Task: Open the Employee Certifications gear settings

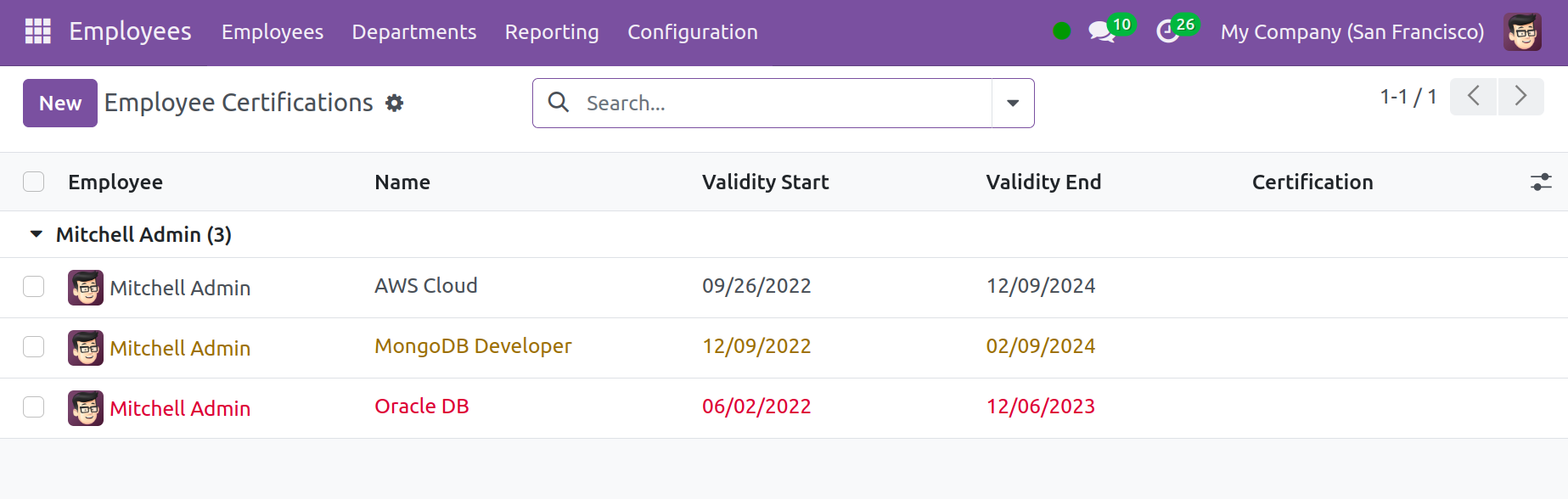Action: click(394, 103)
